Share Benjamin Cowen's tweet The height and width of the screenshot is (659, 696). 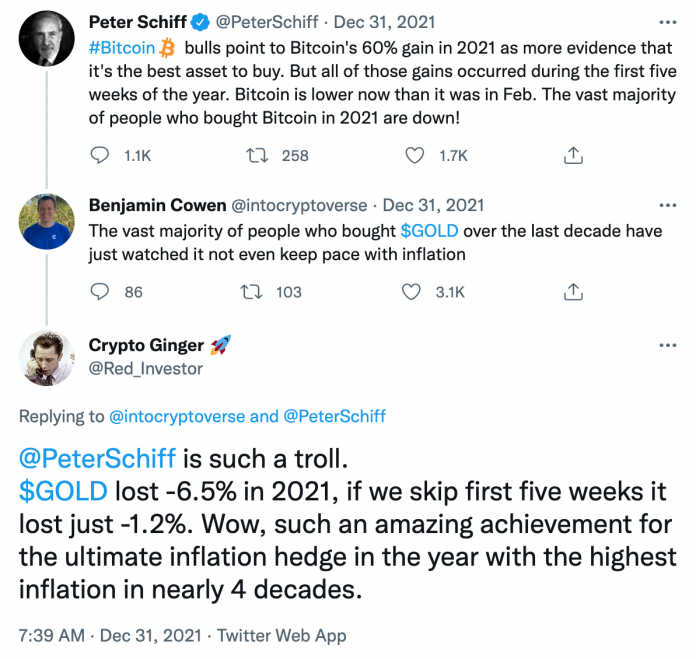[573, 292]
